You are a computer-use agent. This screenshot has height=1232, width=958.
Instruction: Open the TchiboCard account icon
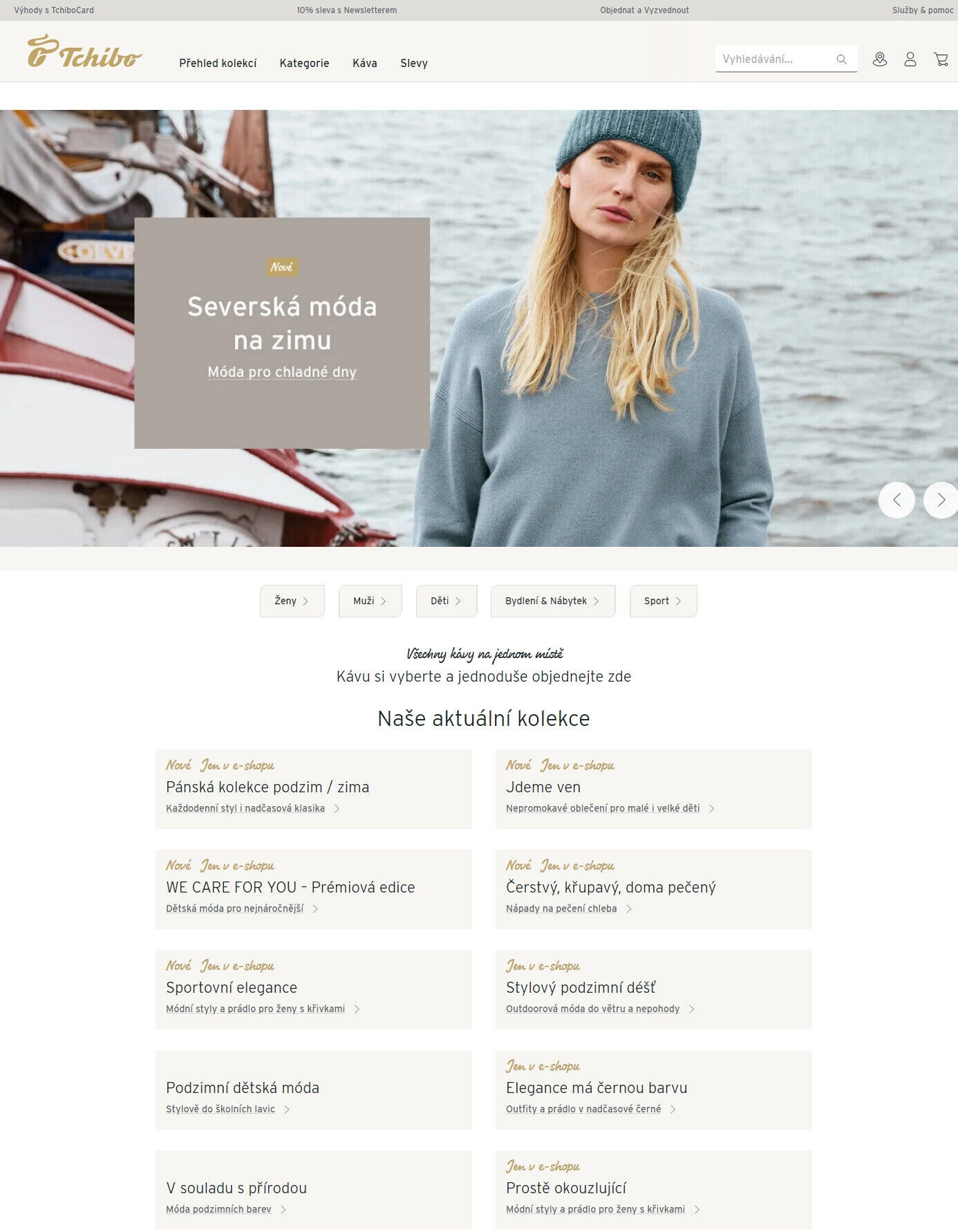coord(879,59)
